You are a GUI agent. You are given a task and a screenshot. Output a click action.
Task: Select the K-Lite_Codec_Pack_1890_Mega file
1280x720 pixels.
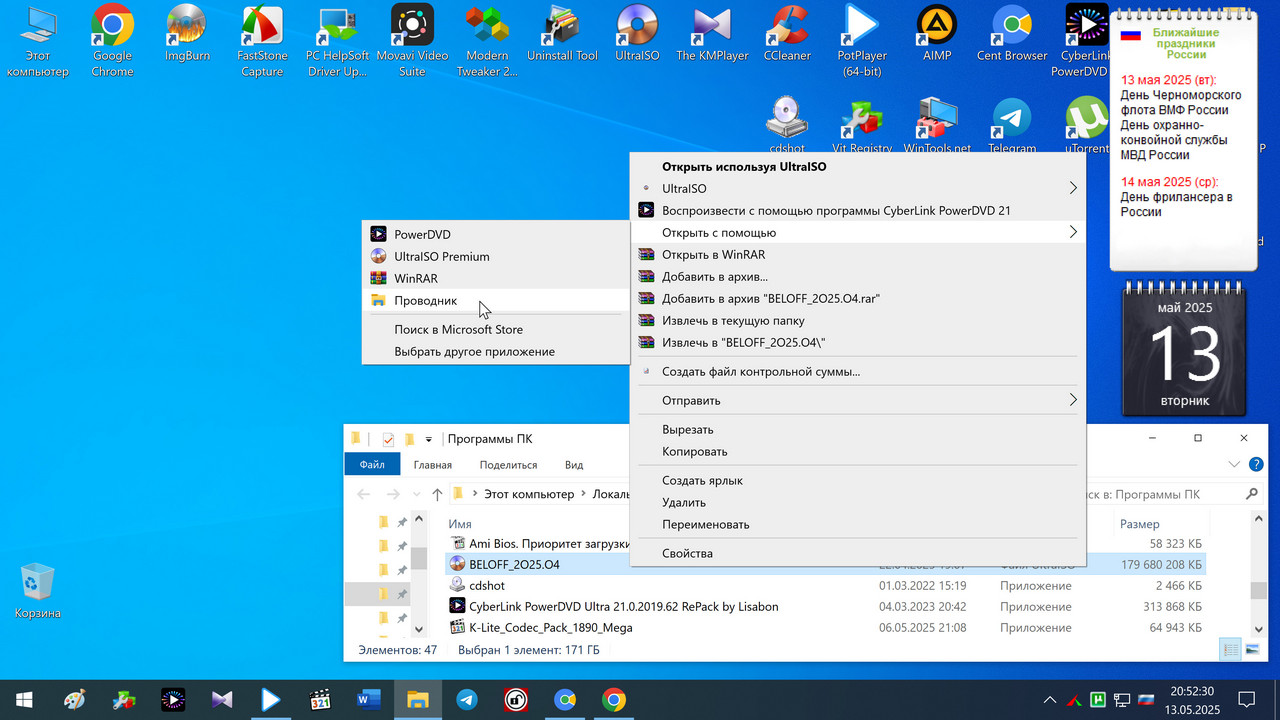coord(550,628)
